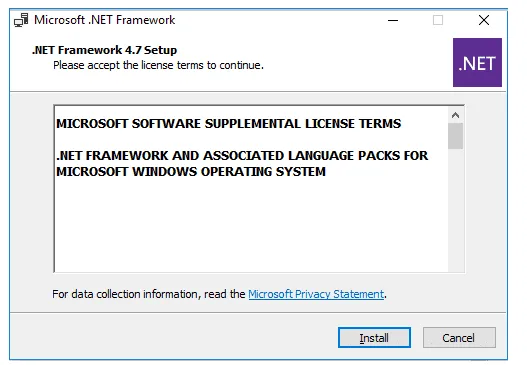Image resolution: width=527 pixels, height=365 pixels.
Task: Click 'Please accept the license terms to continue.' text
Action: pos(158,65)
